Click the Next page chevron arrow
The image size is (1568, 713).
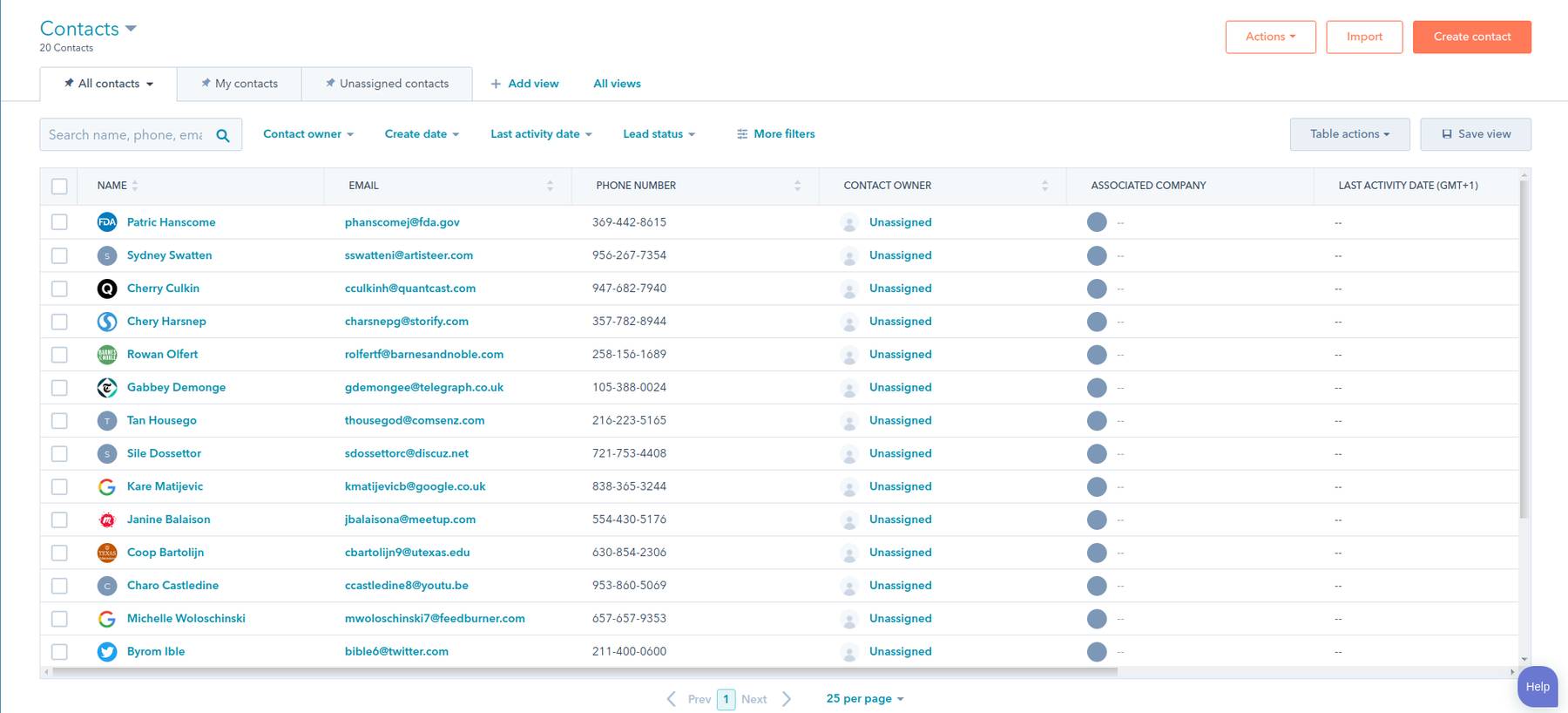787,699
